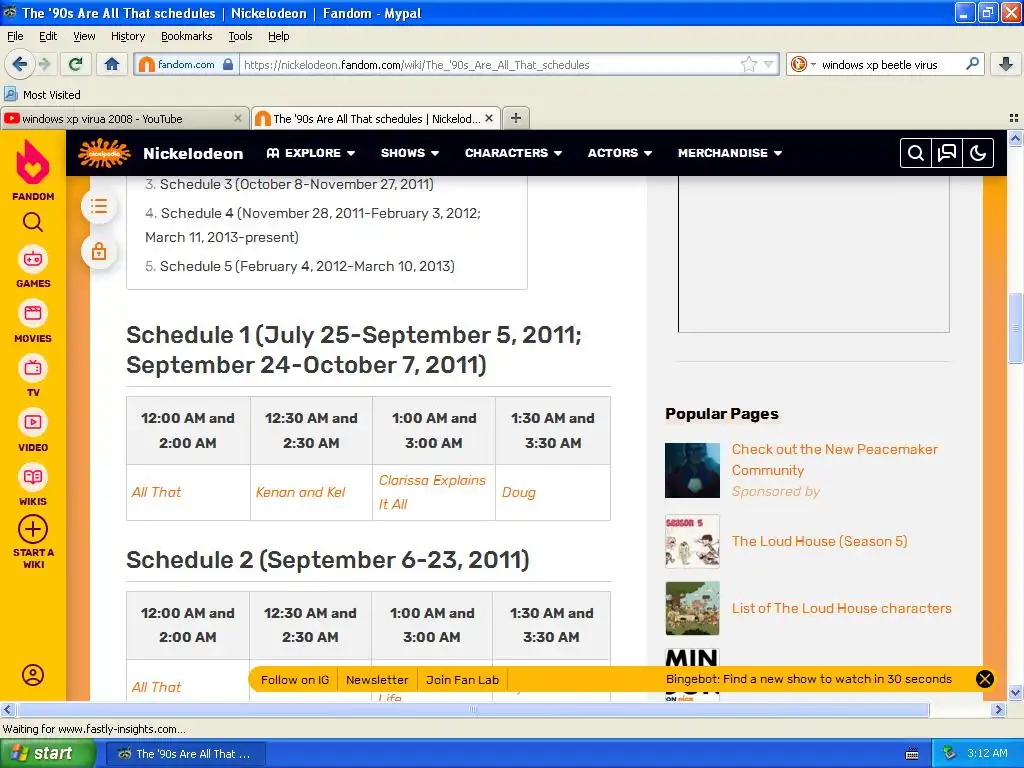Open the user profile icon in sidebar
This screenshot has width=1024, height=768.
[x=33, y=675]
